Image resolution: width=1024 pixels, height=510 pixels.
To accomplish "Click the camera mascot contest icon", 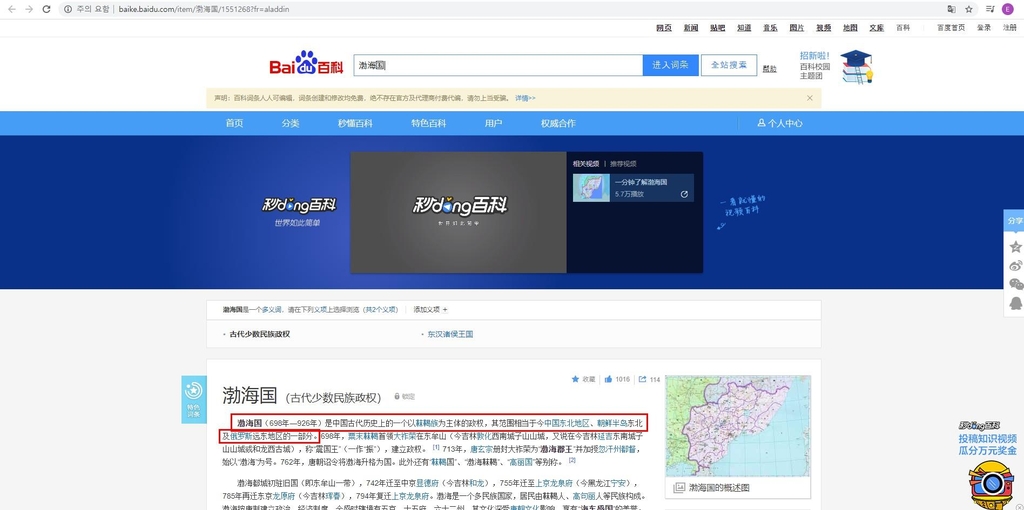I will click(x=989, y=484).
